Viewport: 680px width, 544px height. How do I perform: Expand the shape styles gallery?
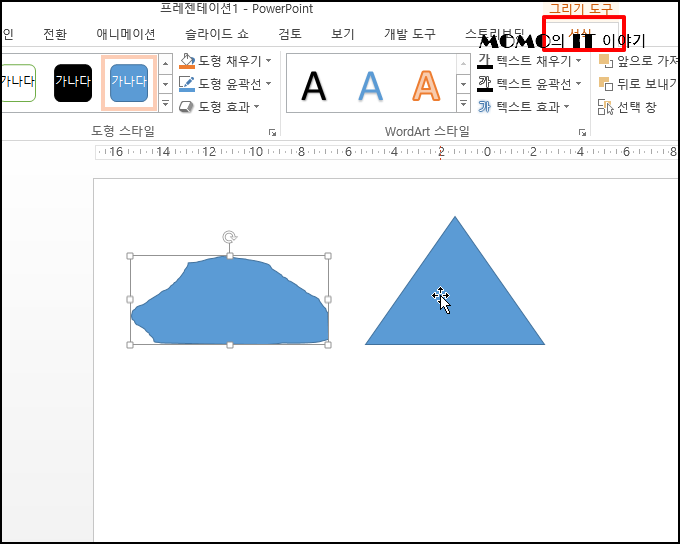165,104
